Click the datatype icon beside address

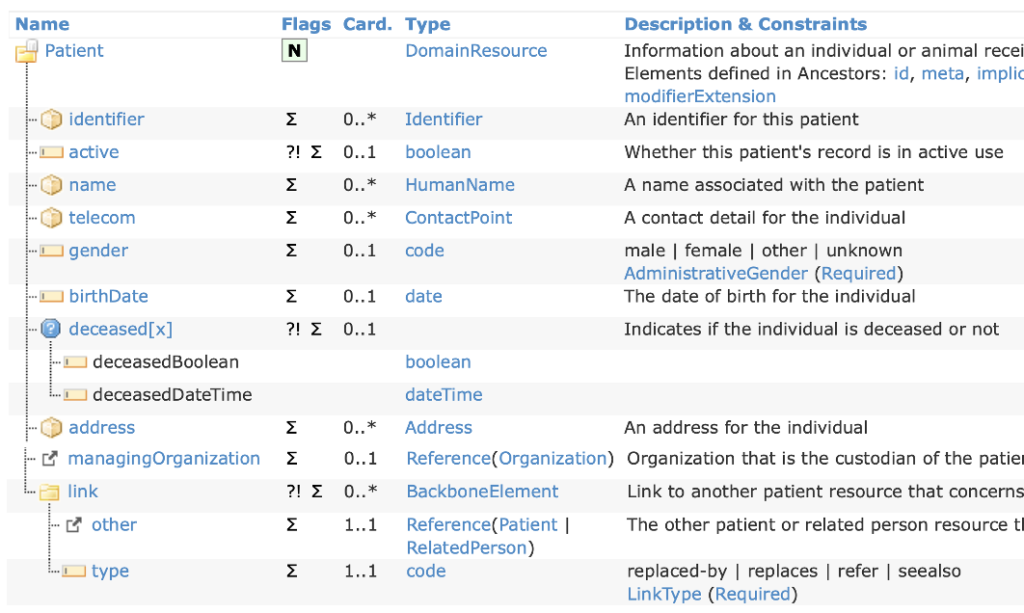click(x=51, y=427)
